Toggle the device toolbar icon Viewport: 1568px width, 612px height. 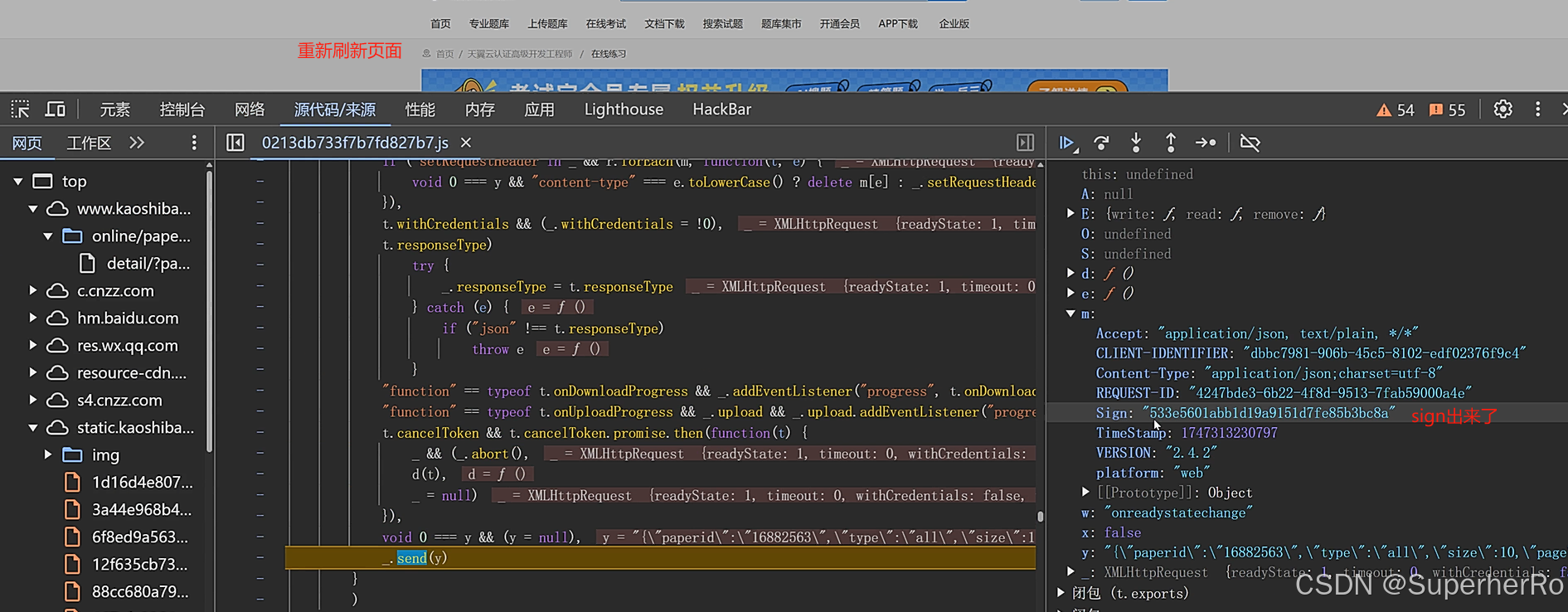(56, 109)
